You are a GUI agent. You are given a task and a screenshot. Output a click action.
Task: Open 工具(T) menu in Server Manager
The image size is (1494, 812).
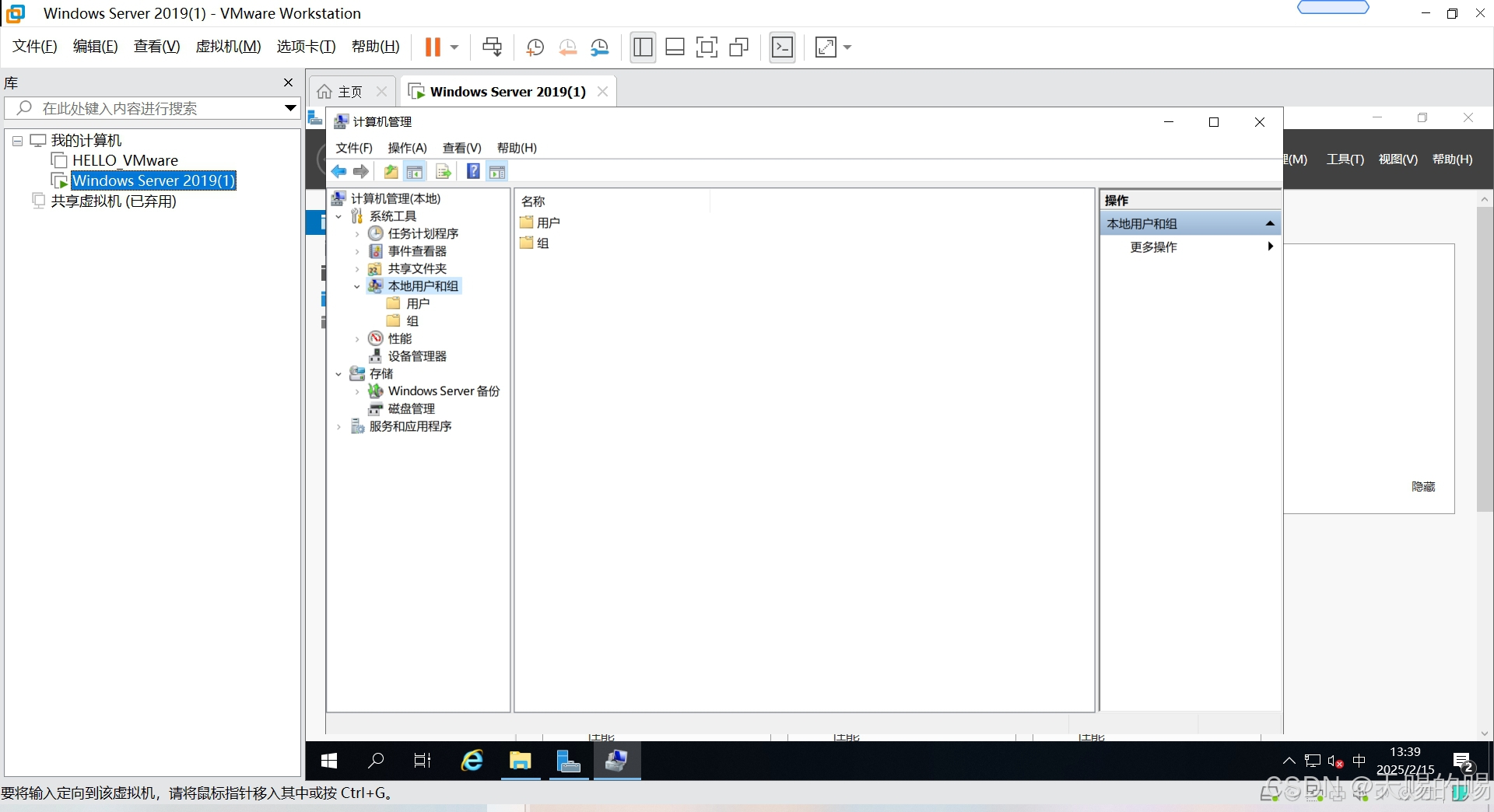click(x=1345, y=159)
